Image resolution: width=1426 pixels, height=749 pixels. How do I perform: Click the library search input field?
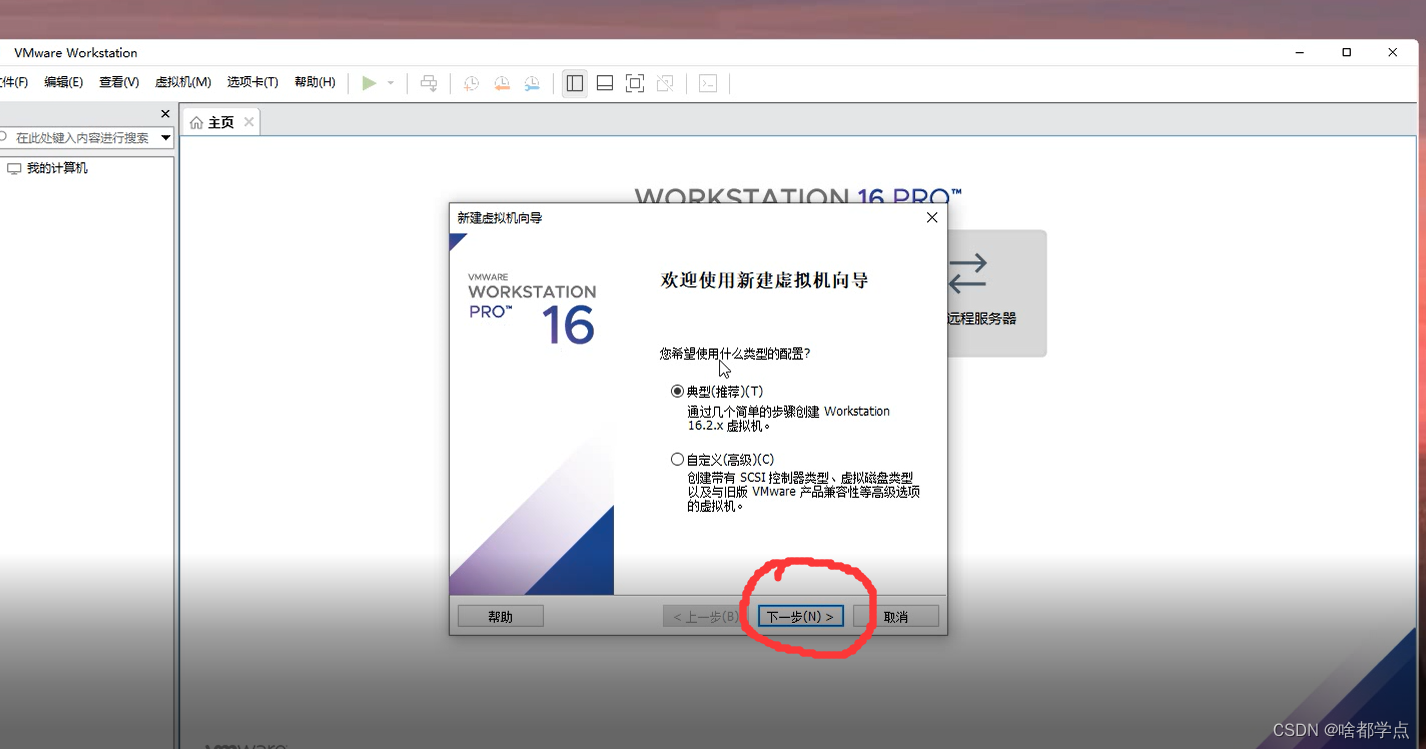click(78, 138)
